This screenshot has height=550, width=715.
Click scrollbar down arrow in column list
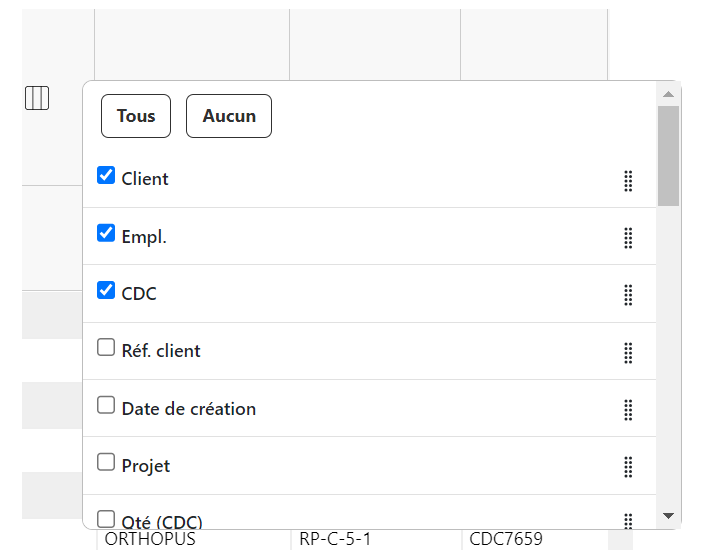pos(668,516)
